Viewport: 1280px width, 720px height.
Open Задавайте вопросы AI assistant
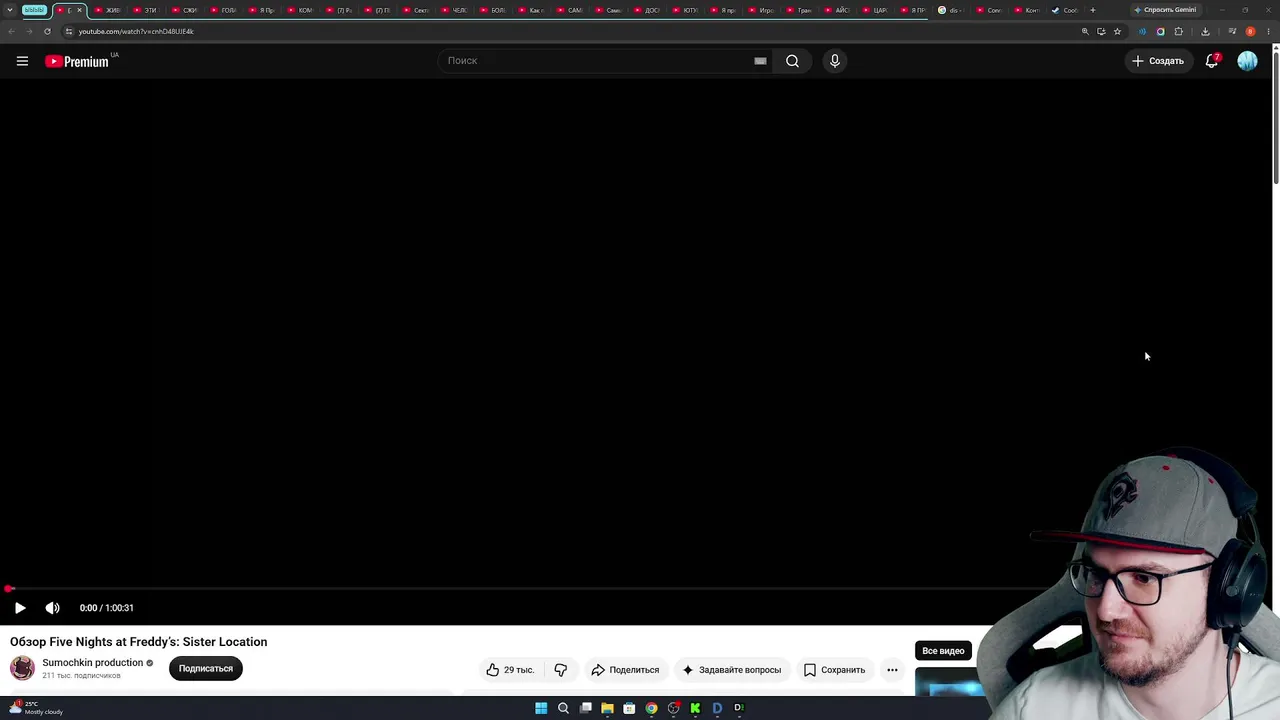coord(731,670)
